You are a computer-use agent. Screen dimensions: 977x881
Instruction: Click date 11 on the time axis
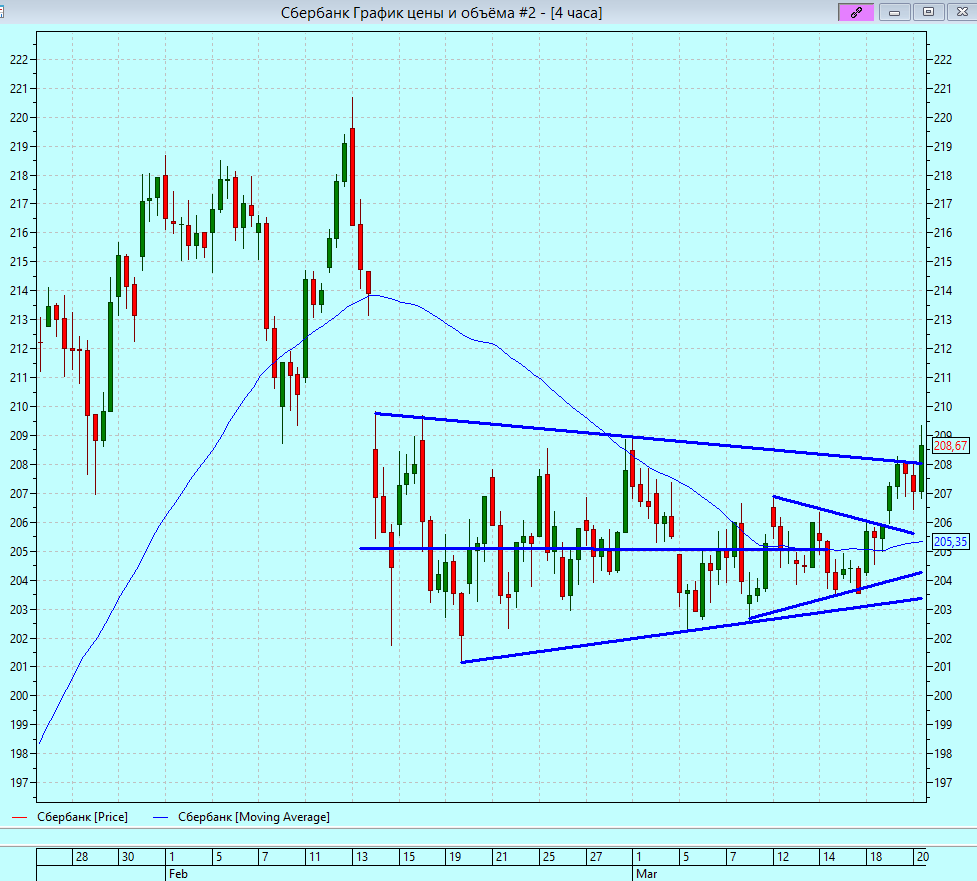coord(315,857)
